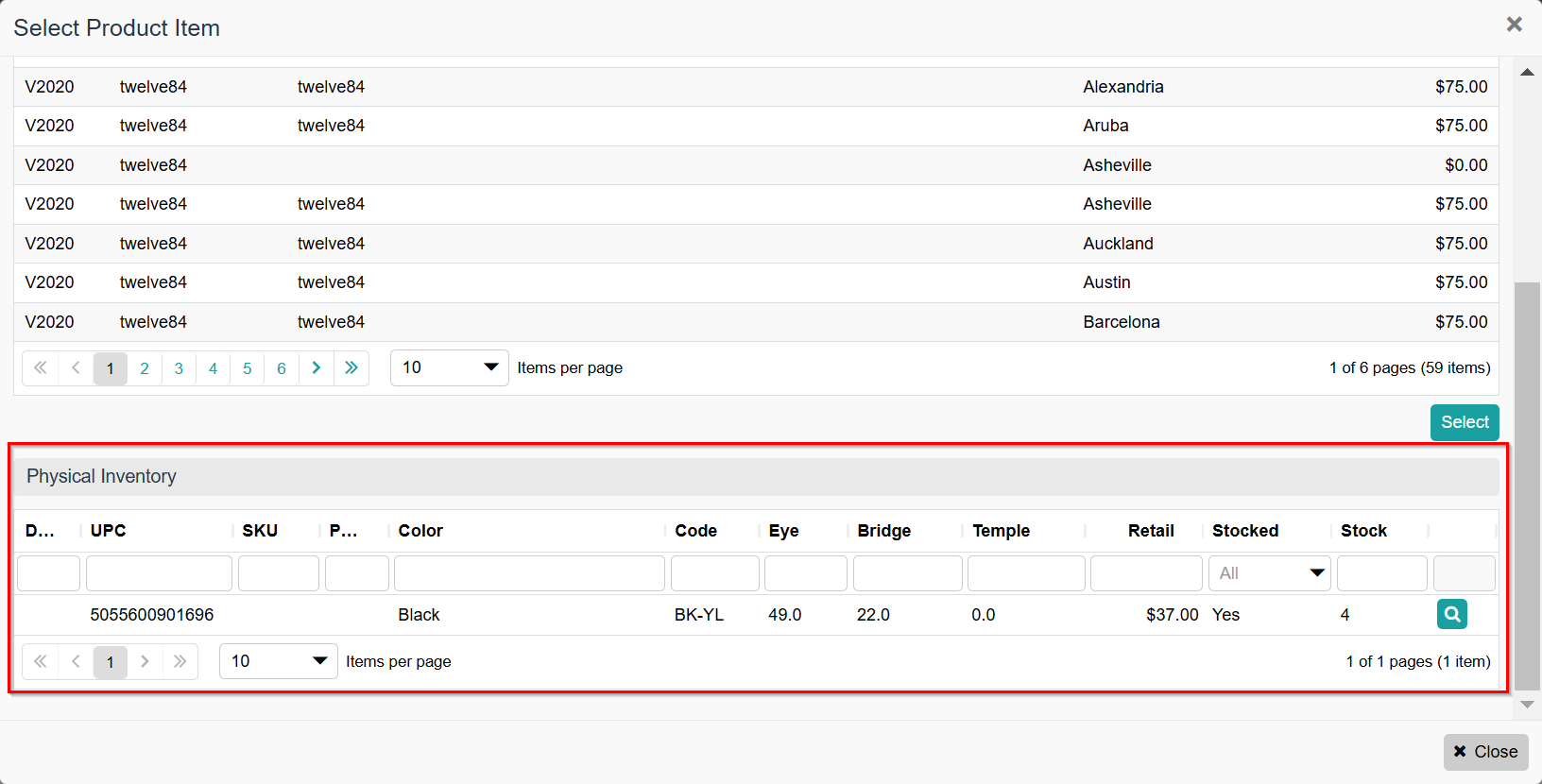1542x784 pixels.
Task: Click last-page arrow in Physical Inventory pager
Action: (180, 661)
